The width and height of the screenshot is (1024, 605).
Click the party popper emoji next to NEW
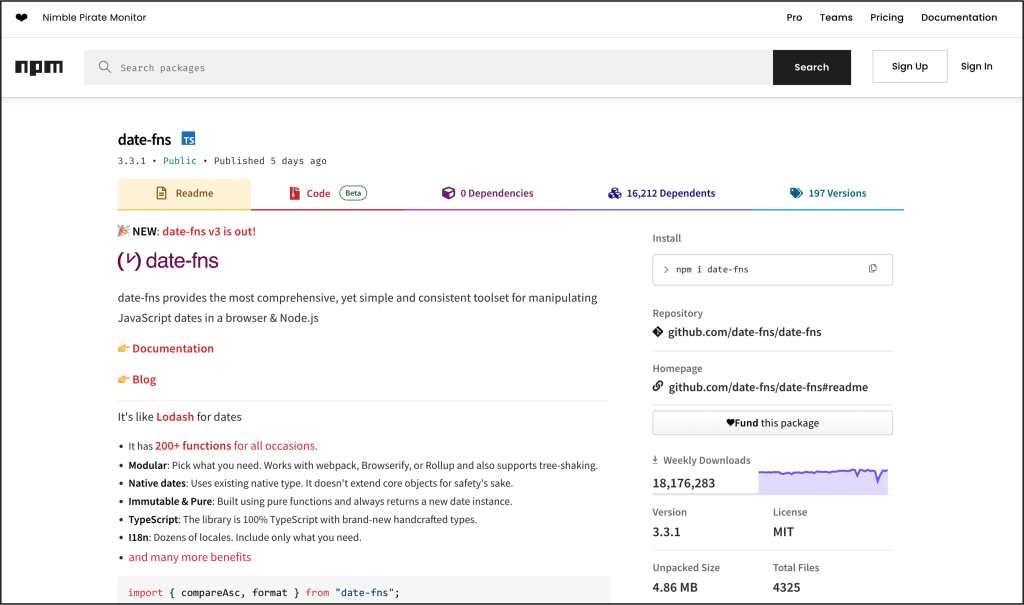[x=123, y=231]
